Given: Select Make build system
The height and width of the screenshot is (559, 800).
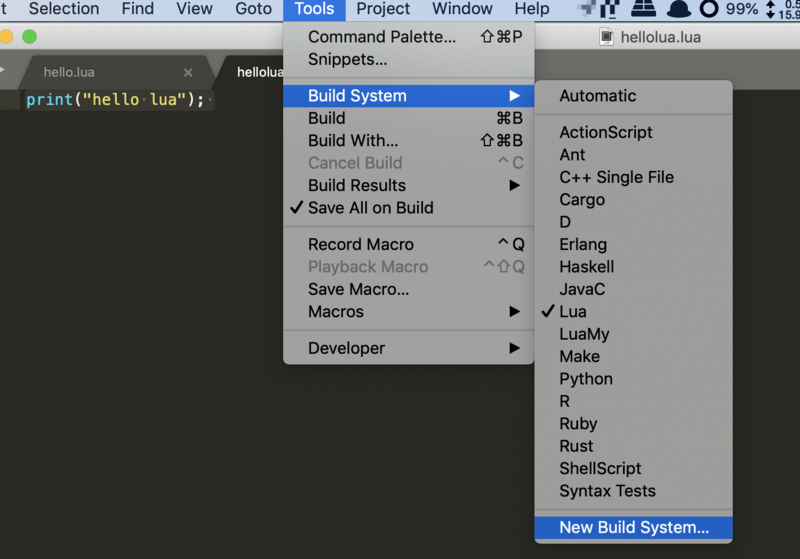Looking at the screenshot, I should pyautogui.click(x=633, y=357).
